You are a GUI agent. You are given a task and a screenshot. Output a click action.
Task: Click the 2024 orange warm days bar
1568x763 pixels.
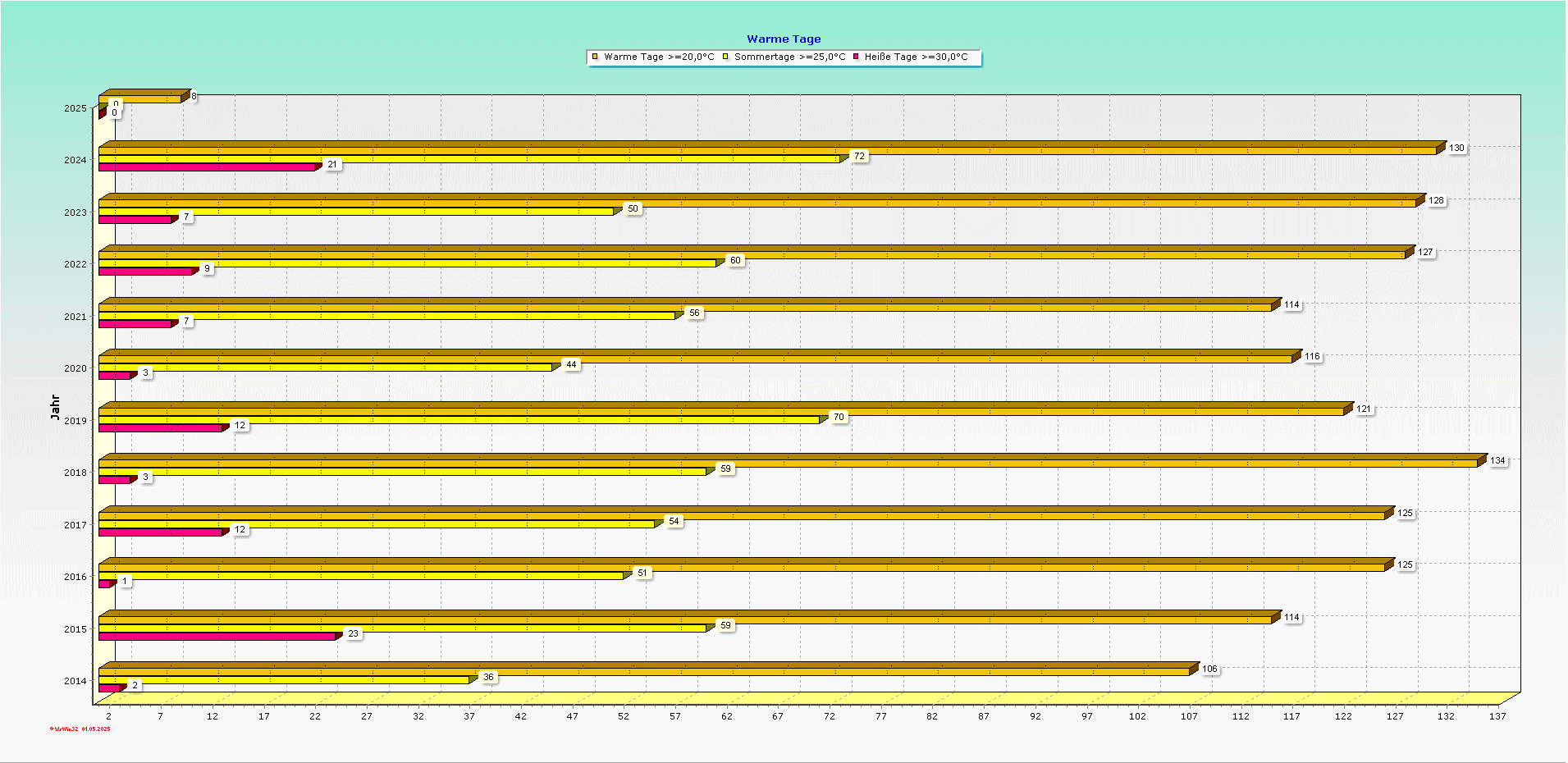(772, 148)
